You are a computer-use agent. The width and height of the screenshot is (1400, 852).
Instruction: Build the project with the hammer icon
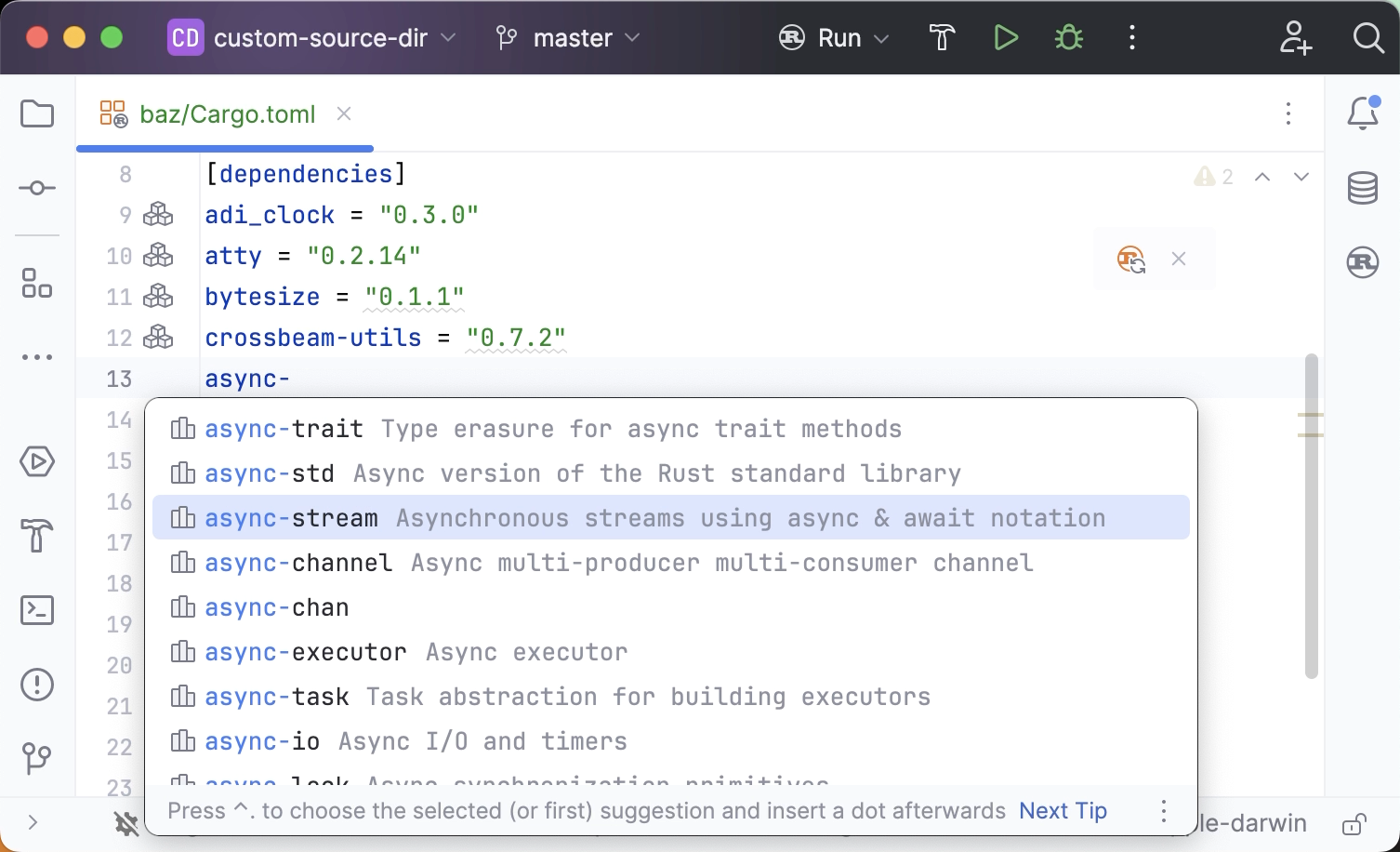tap(942, 37)
